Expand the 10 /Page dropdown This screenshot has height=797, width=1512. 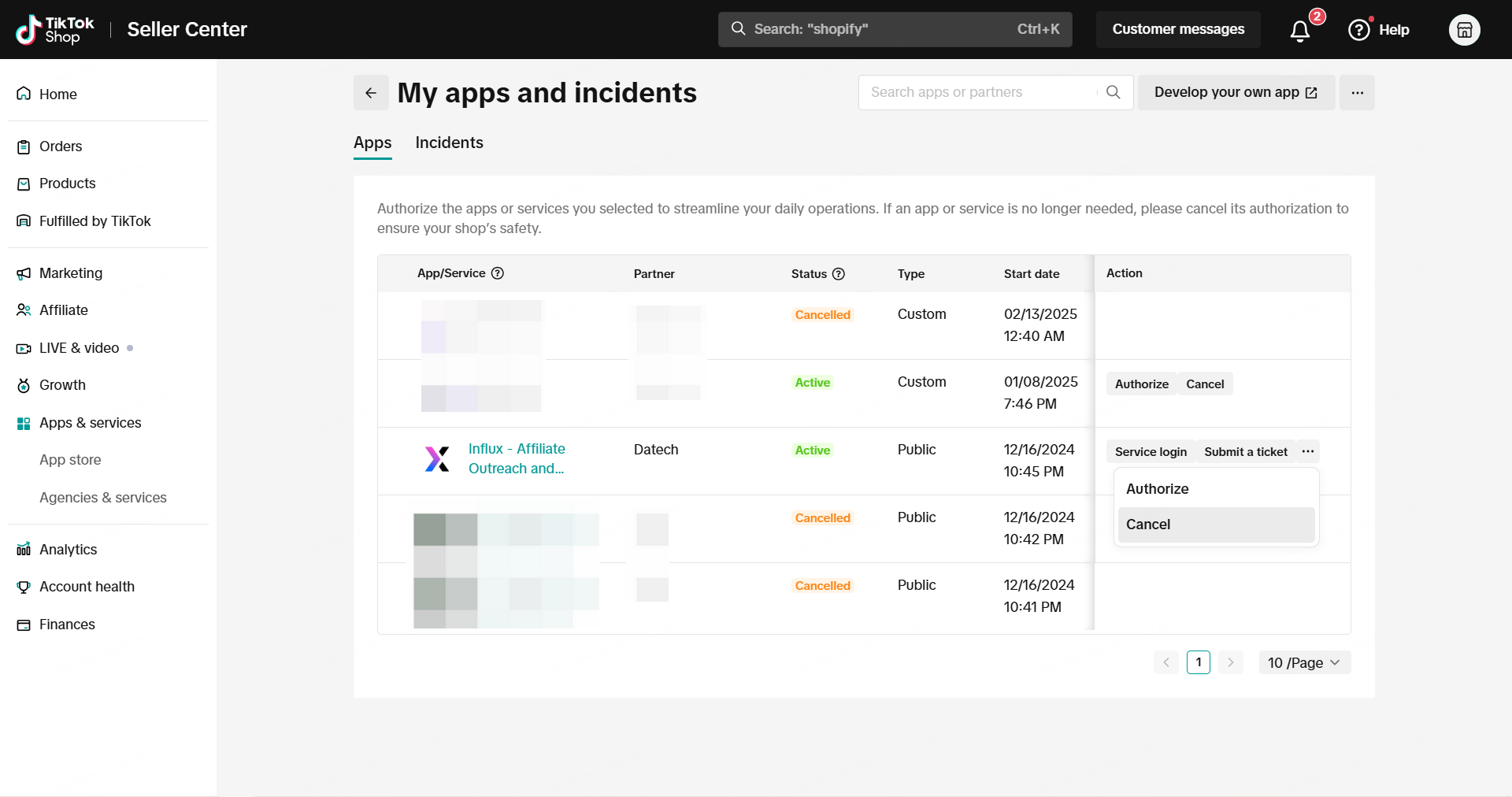click(x=1304, y=663)
